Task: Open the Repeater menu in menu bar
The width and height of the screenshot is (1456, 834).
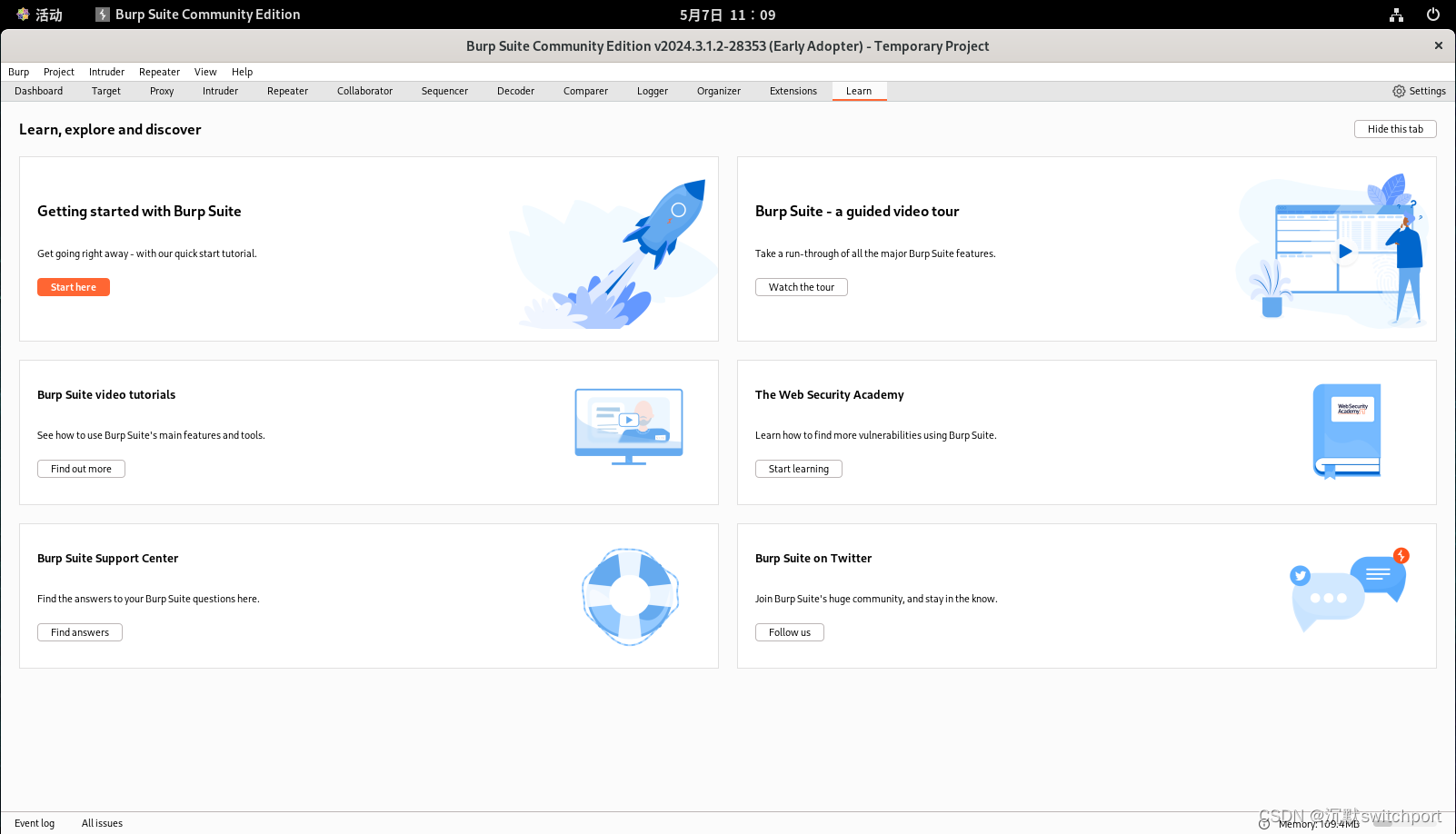Action: coord(159,72)
